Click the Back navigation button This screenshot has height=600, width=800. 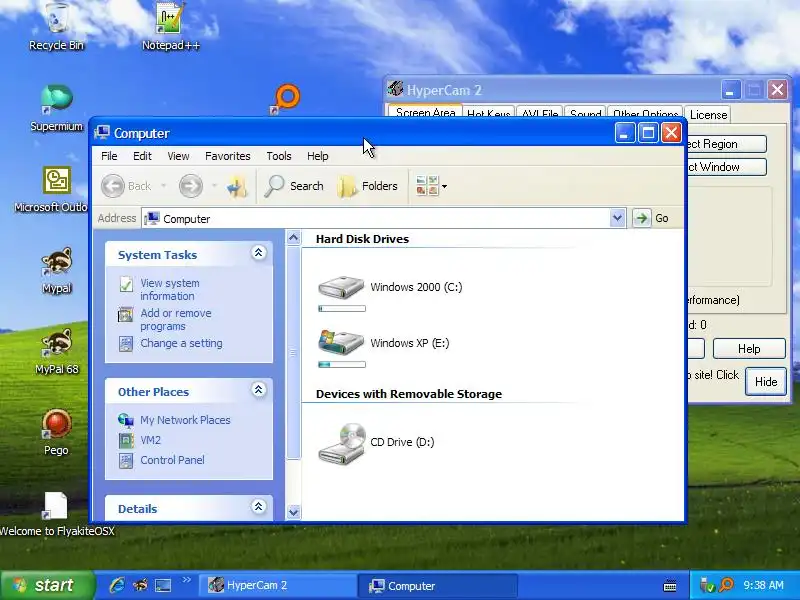(x=127, y=186)
